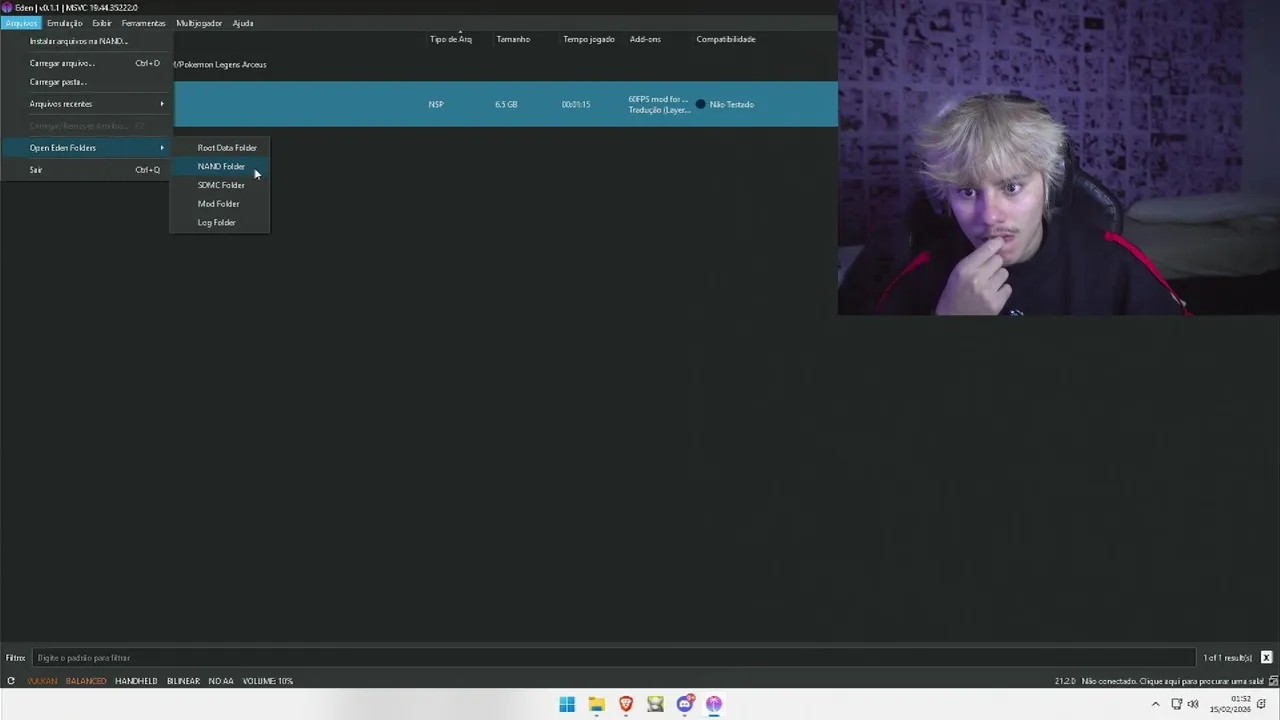
Task: Open Mod Folder
Action: pyautogui.click(x=220, y=204)
